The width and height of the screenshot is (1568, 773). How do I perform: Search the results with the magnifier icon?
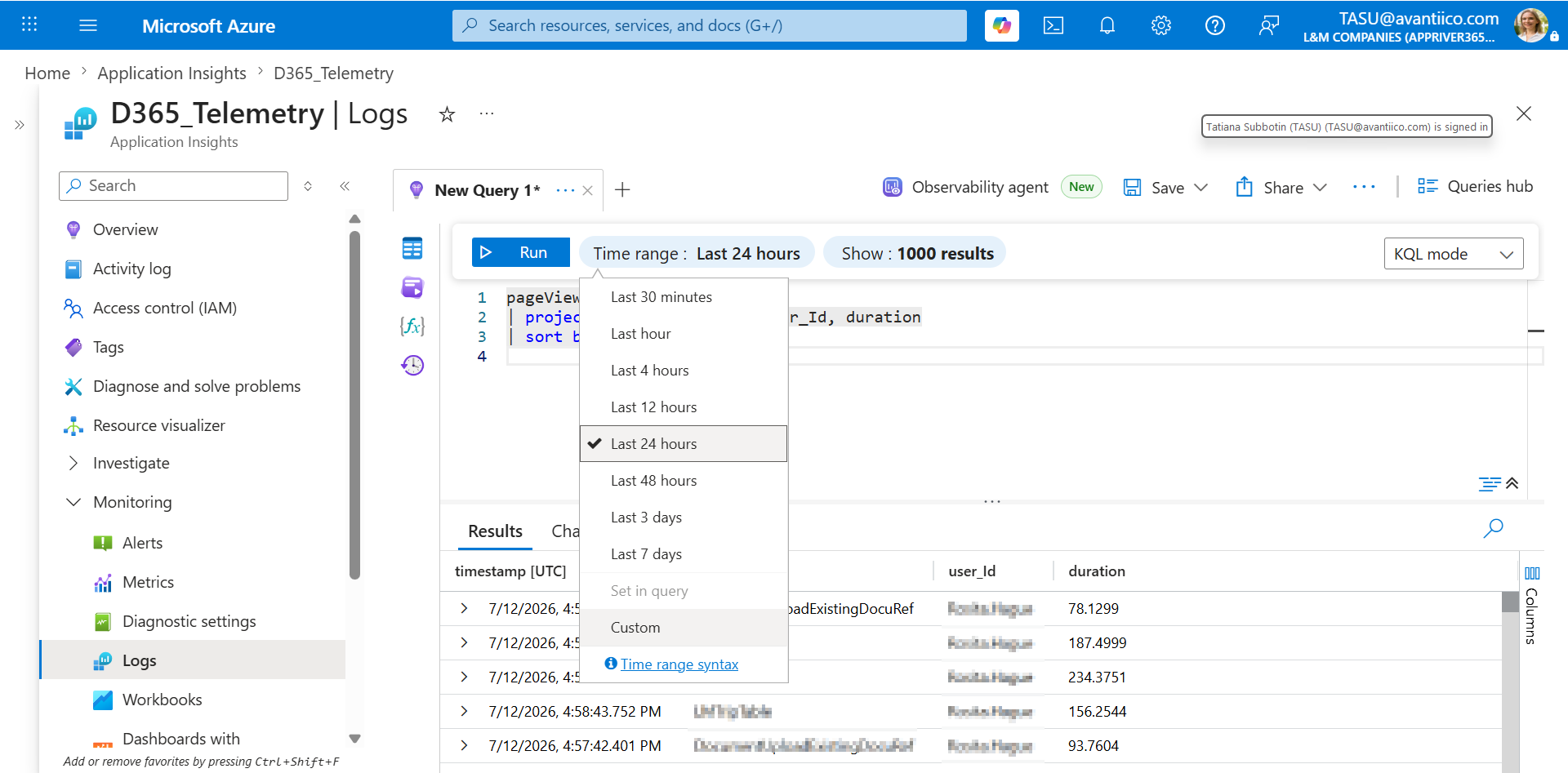[1493, 528]
